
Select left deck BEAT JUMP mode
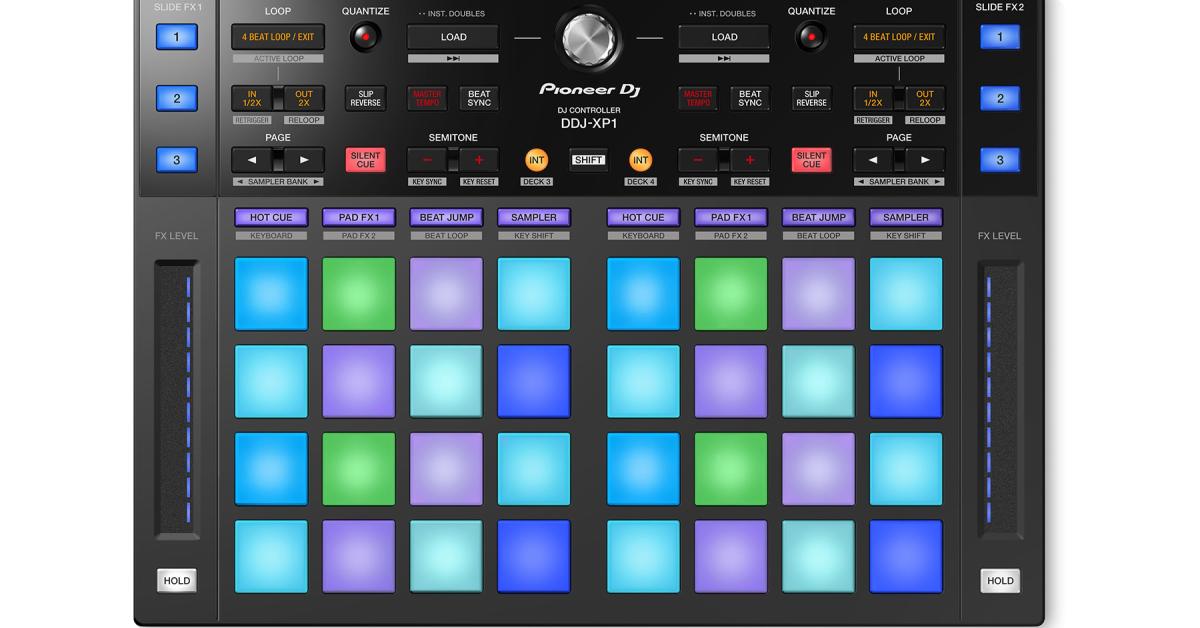pyautogui.click(x=446, y=217)
